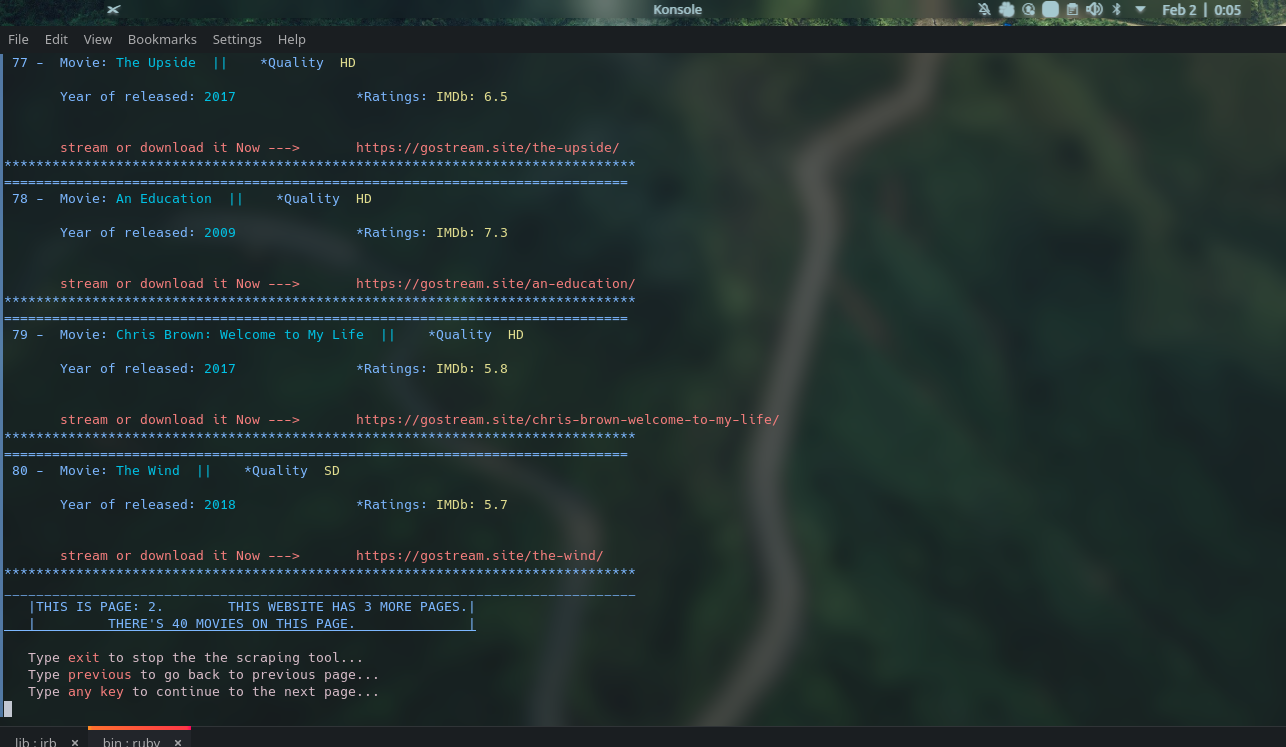The height and width of the screenshot is (747, 1286).
Task: Click the 'THIS IS PAGE: 2.' text
Action: (100, 607)
